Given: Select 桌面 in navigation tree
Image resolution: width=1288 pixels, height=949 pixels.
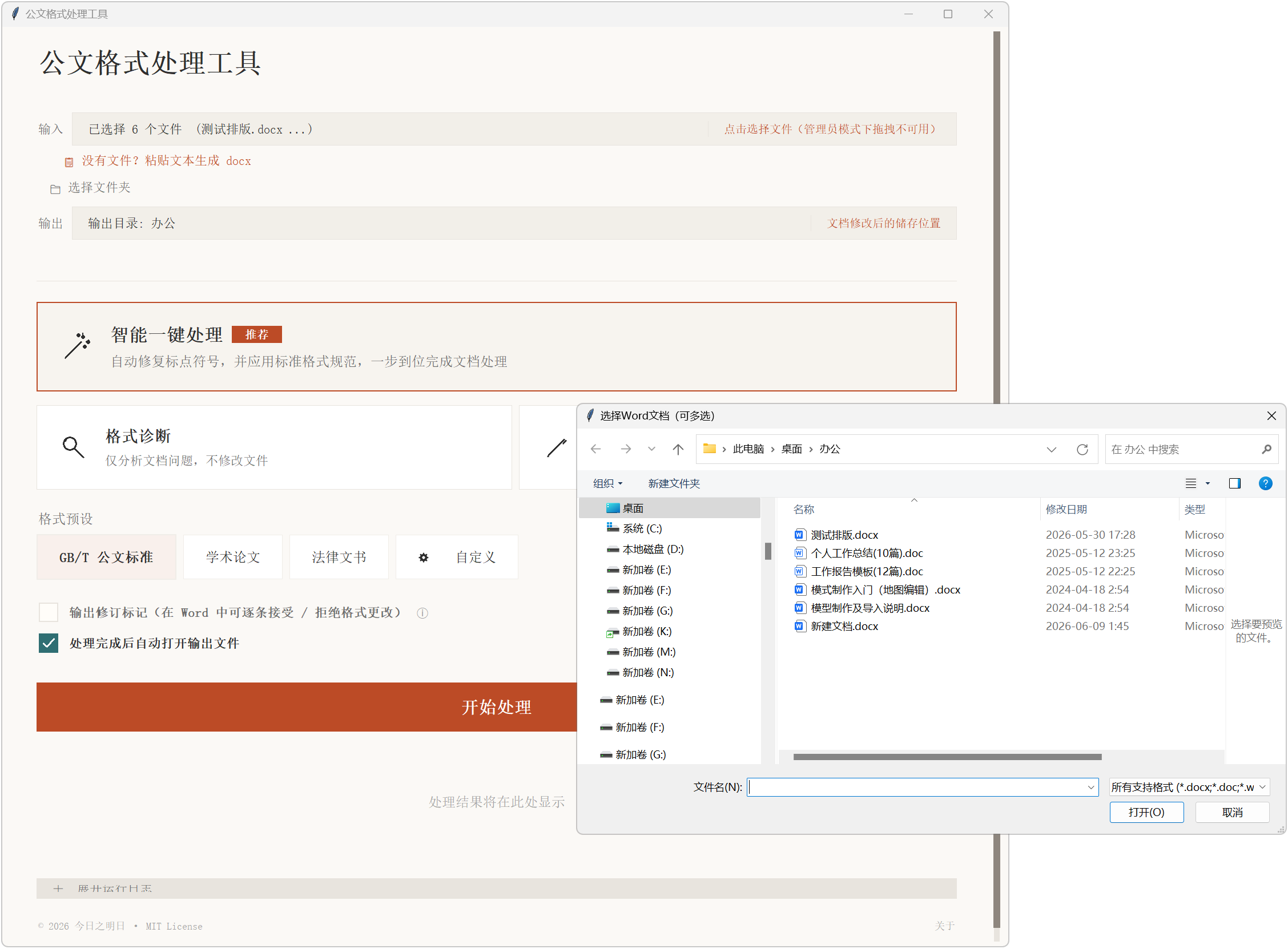Looking at the screenshot, I should (670, 508).
